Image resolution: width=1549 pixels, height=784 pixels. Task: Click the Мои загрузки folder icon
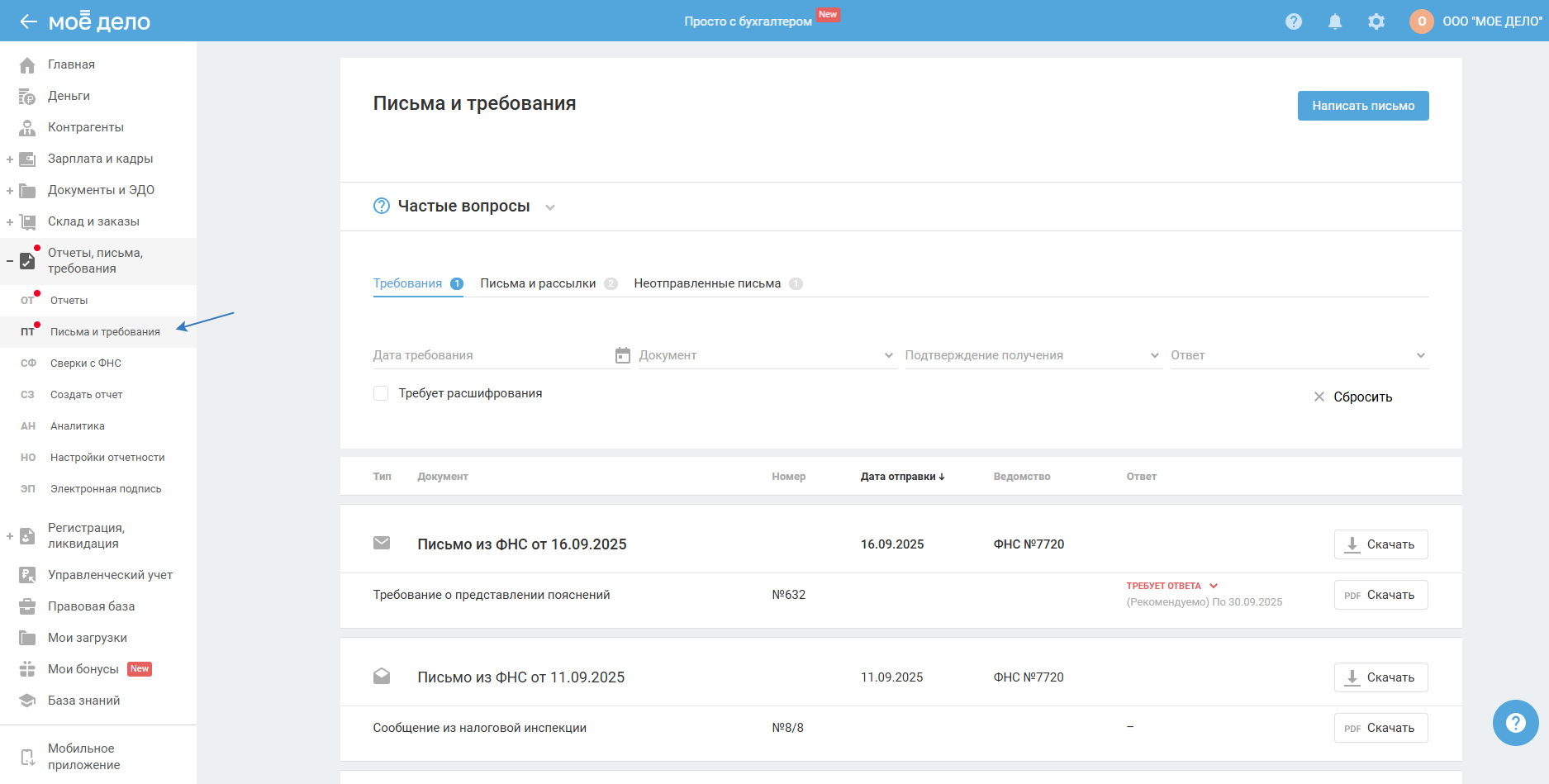(27, 638)
